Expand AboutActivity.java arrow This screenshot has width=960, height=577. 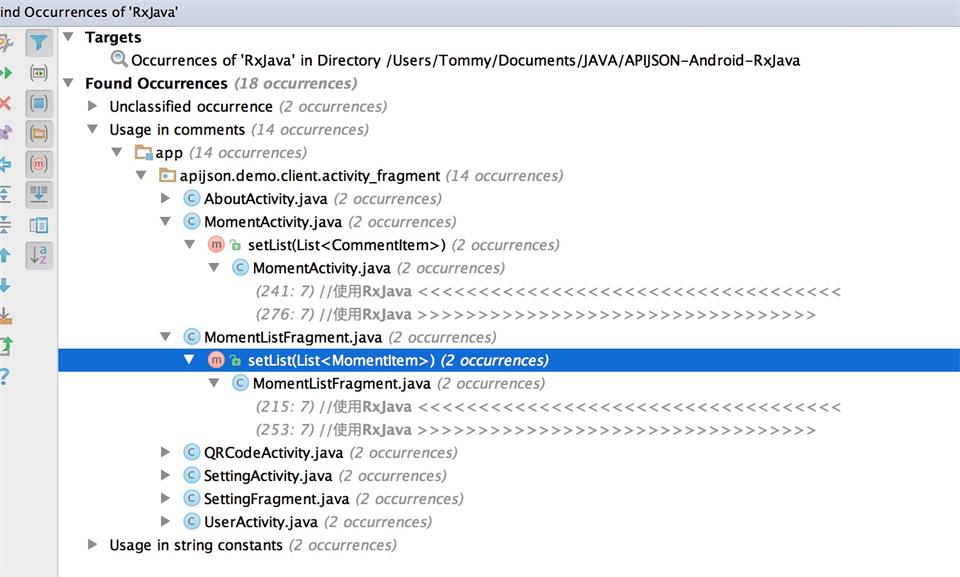tap(165, 198)
